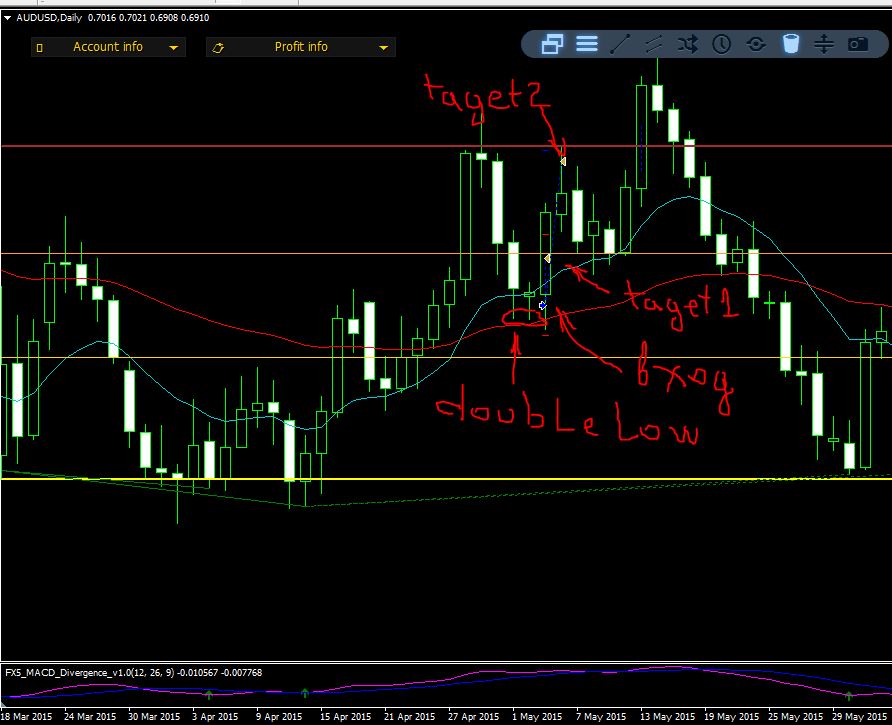
Task: Click the 30 Mar 2015 date label
Action: pyautogui.click(x=154, y=716)
